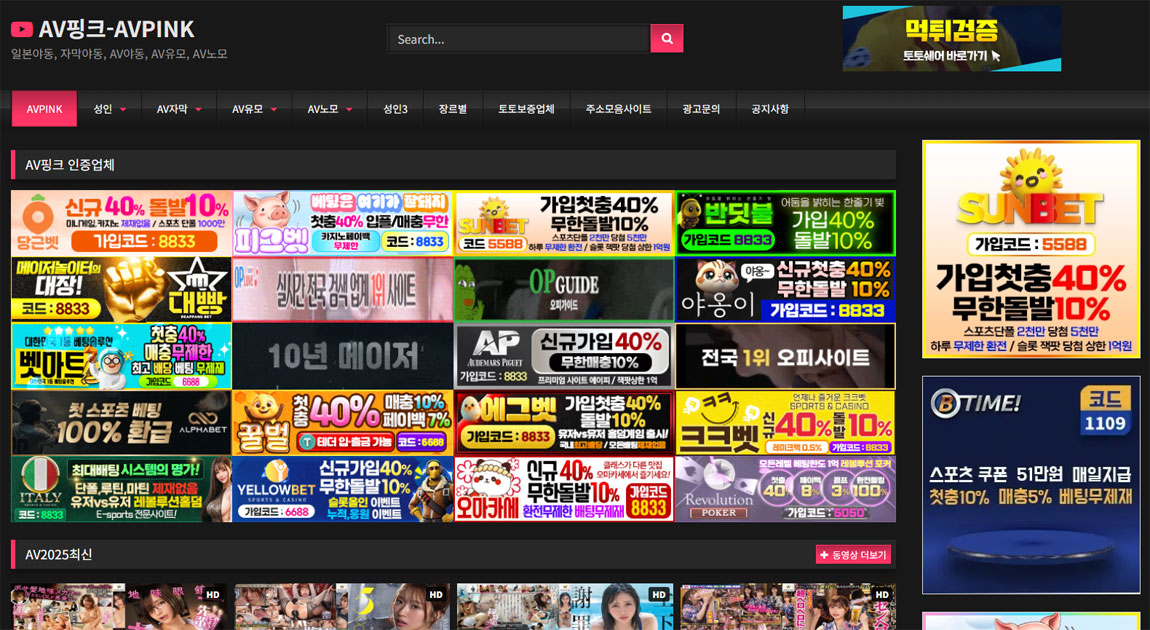
Task: Click the OP GUIDE banner in the grid
Action: pos(564,289)
